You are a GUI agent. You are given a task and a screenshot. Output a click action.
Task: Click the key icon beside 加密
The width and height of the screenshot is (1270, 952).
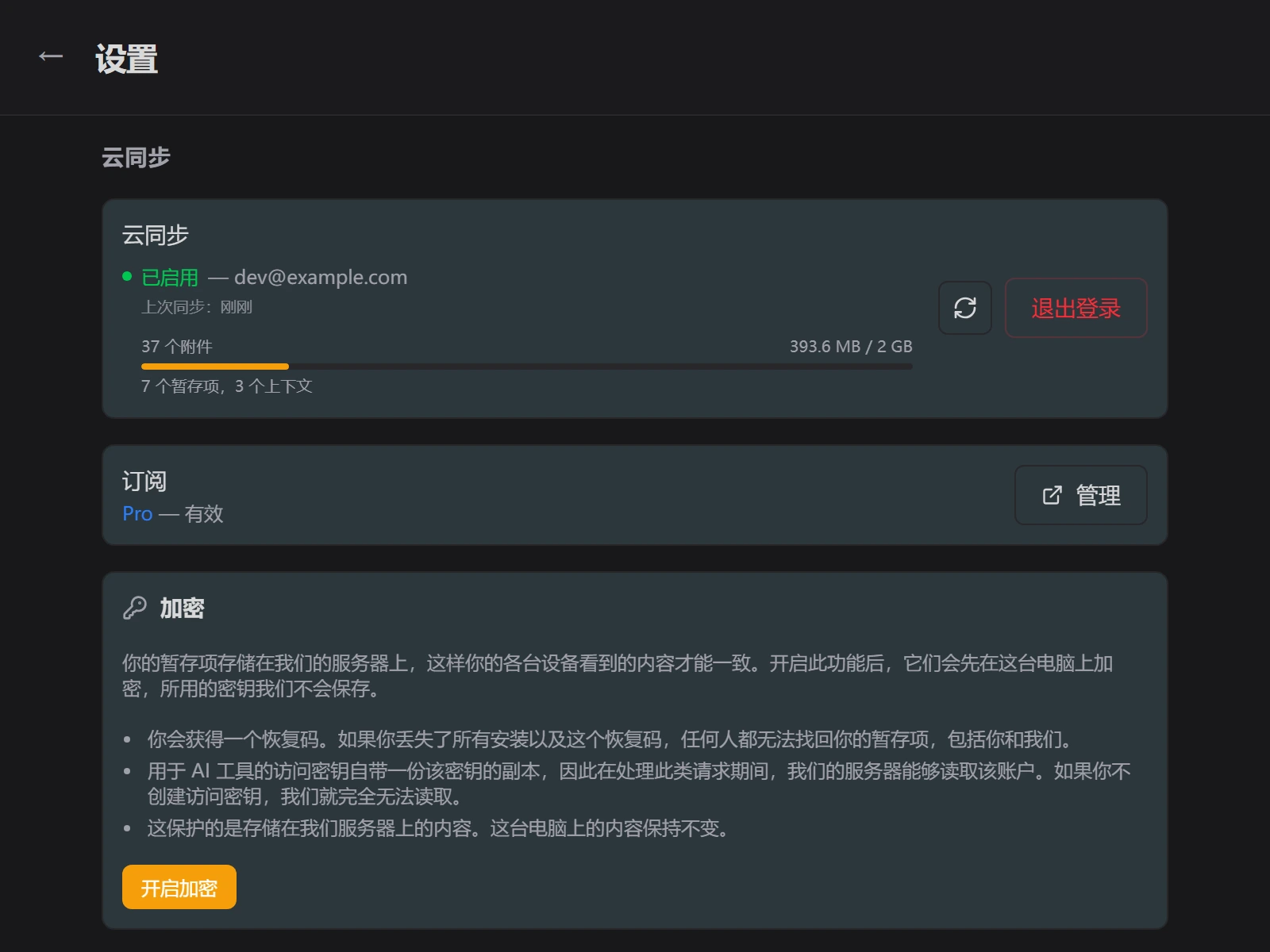pos(135,608)
